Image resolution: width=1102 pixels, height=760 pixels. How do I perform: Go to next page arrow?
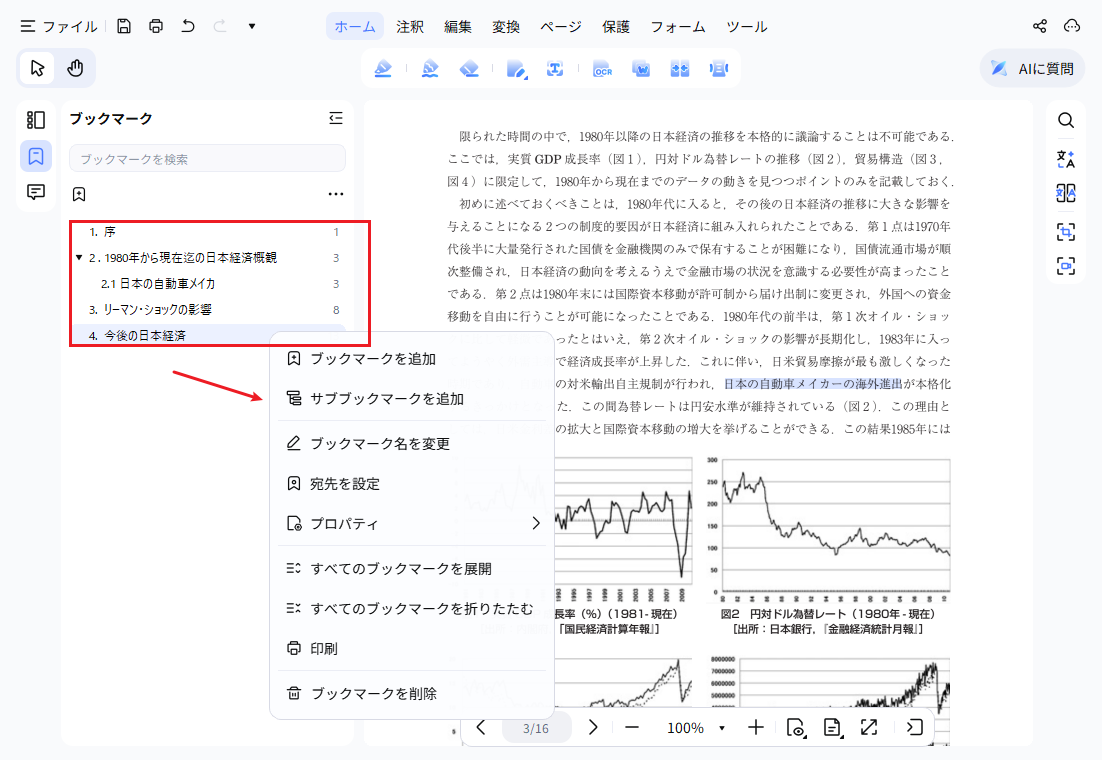[x=592, y=728]
